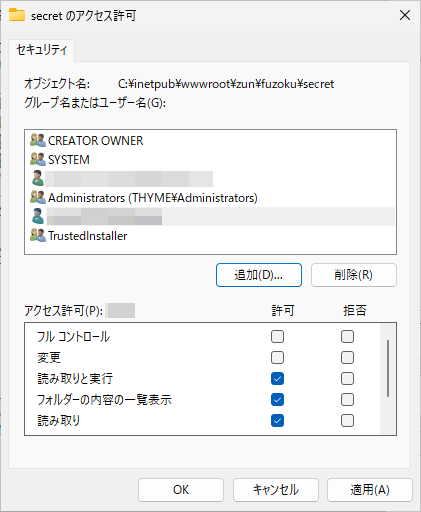Click the Administrators group icon
421x512 pixels.
click(38, 197)
